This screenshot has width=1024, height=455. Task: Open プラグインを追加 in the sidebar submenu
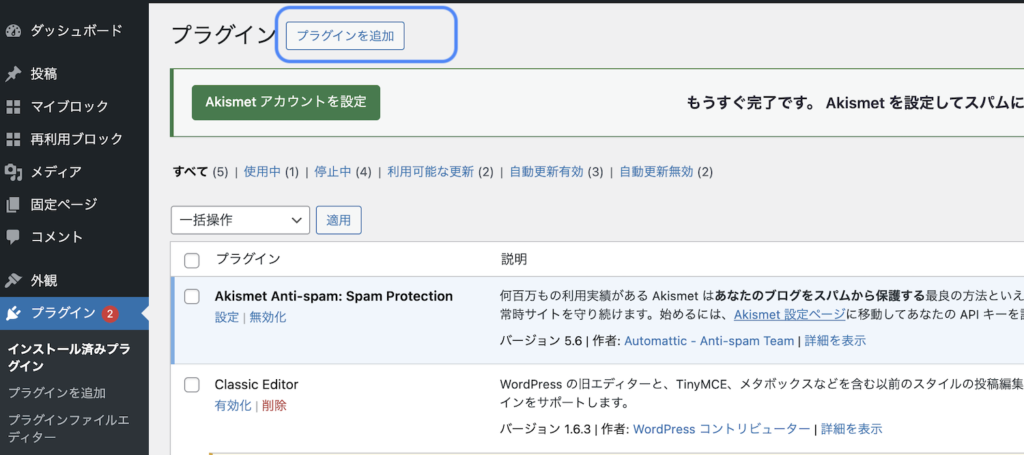pos(57,393)
